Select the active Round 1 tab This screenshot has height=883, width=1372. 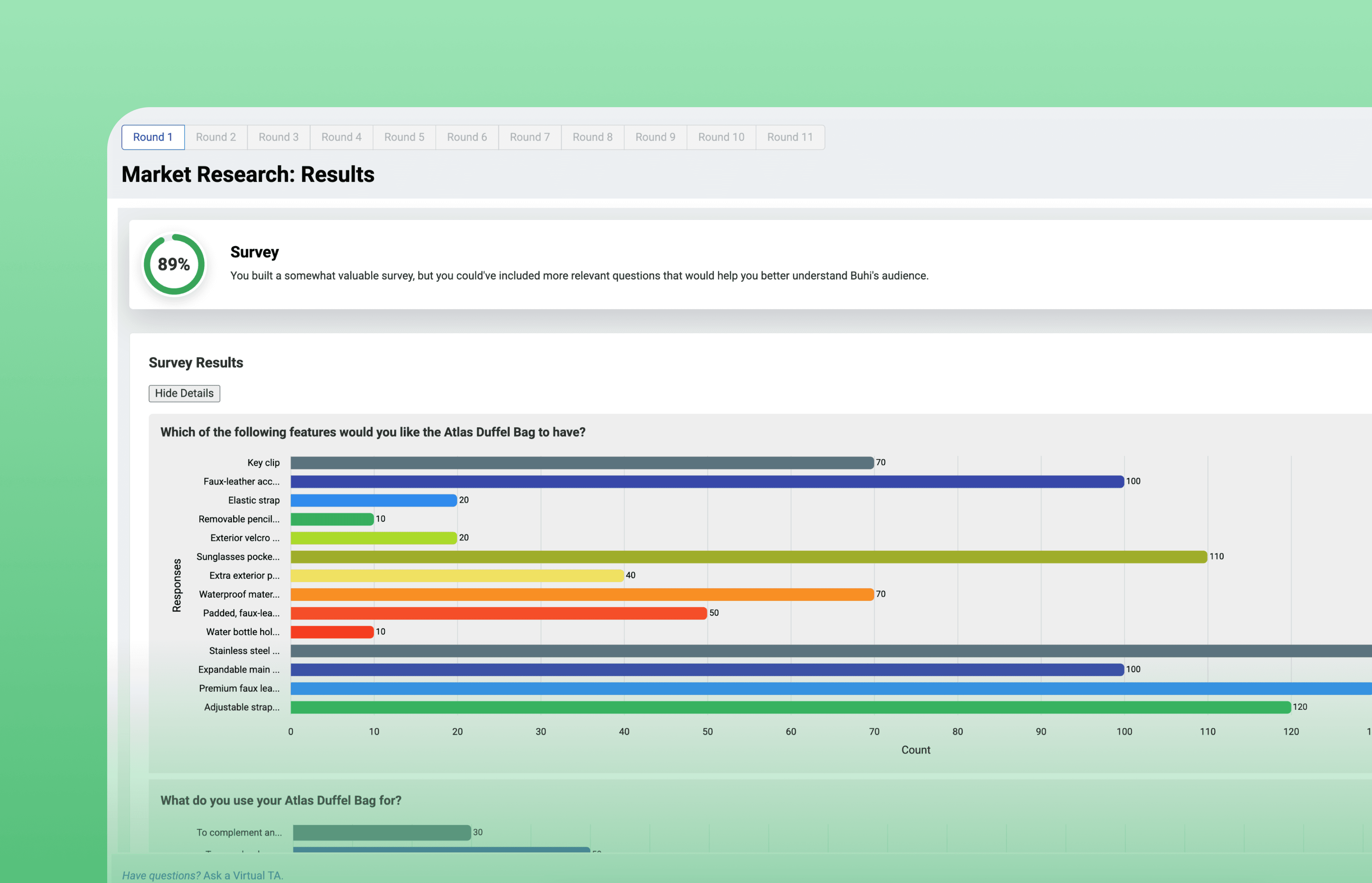[153, 137]
